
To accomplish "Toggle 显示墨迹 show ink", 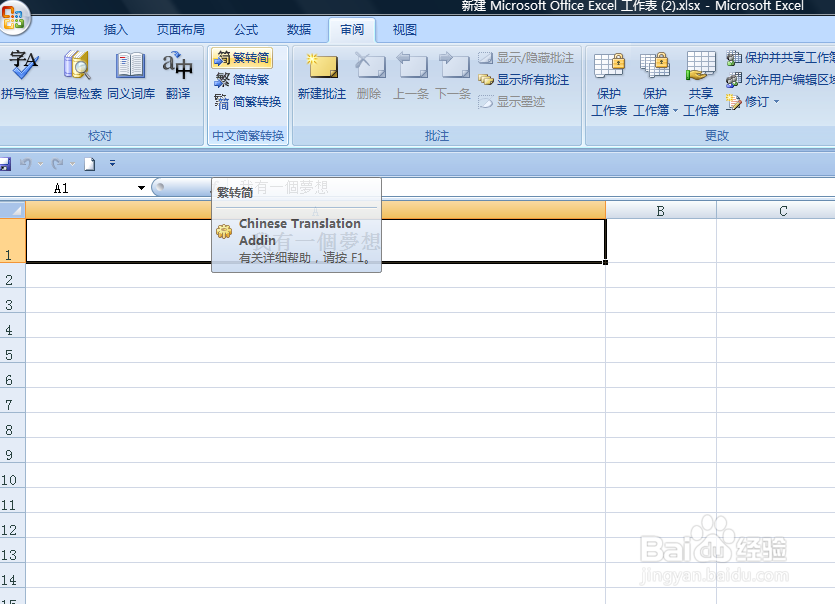I will 511,102.
